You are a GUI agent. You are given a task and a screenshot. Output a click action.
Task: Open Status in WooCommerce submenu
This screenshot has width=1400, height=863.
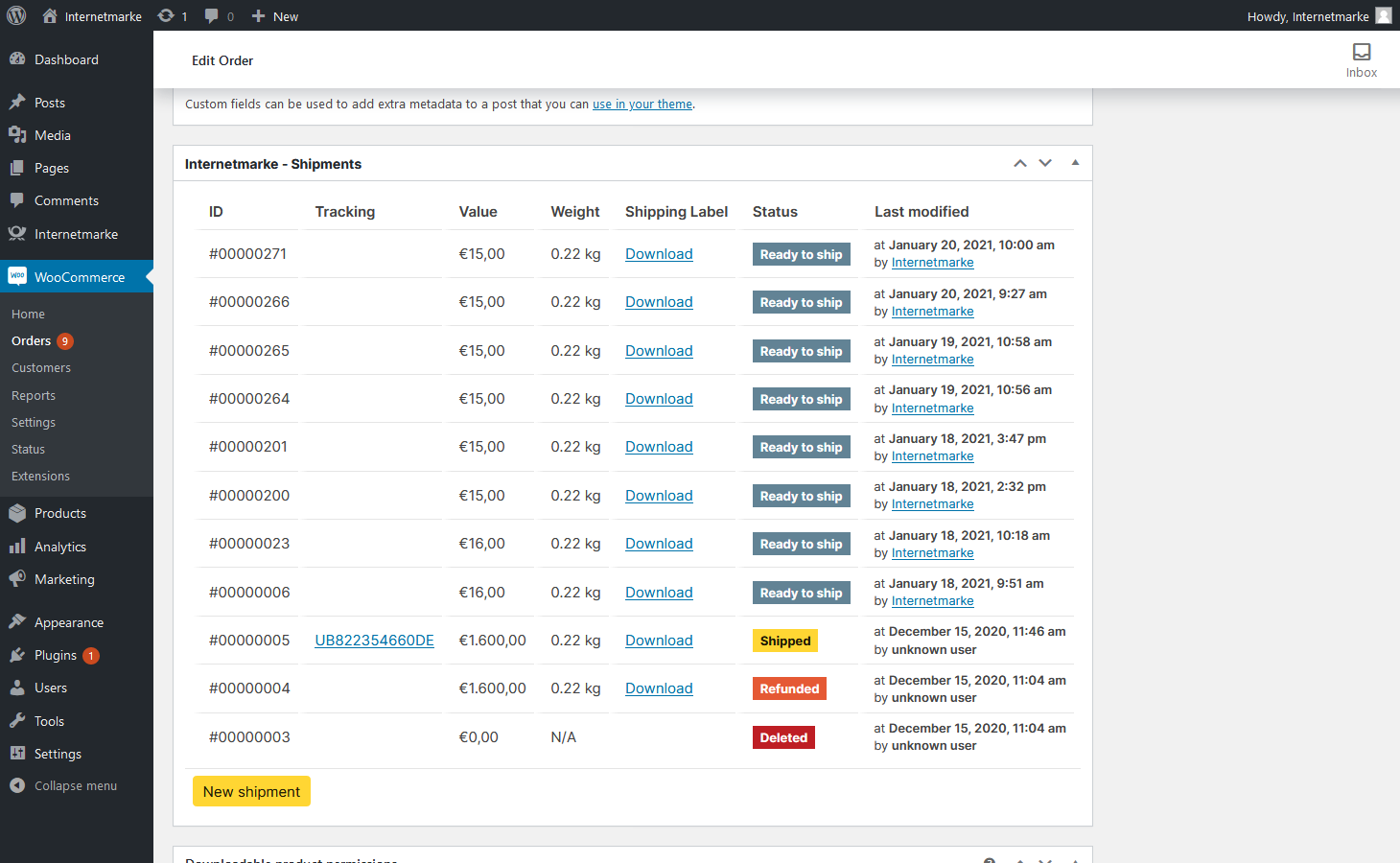click(28, 450)
